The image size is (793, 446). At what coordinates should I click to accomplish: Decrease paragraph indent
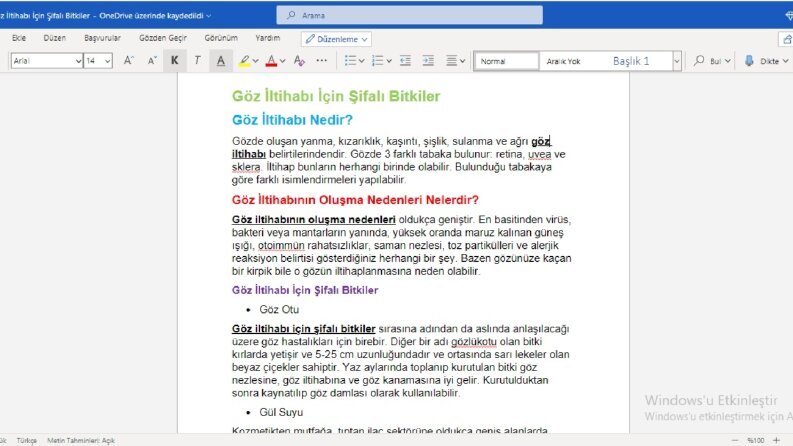(405, 61)
